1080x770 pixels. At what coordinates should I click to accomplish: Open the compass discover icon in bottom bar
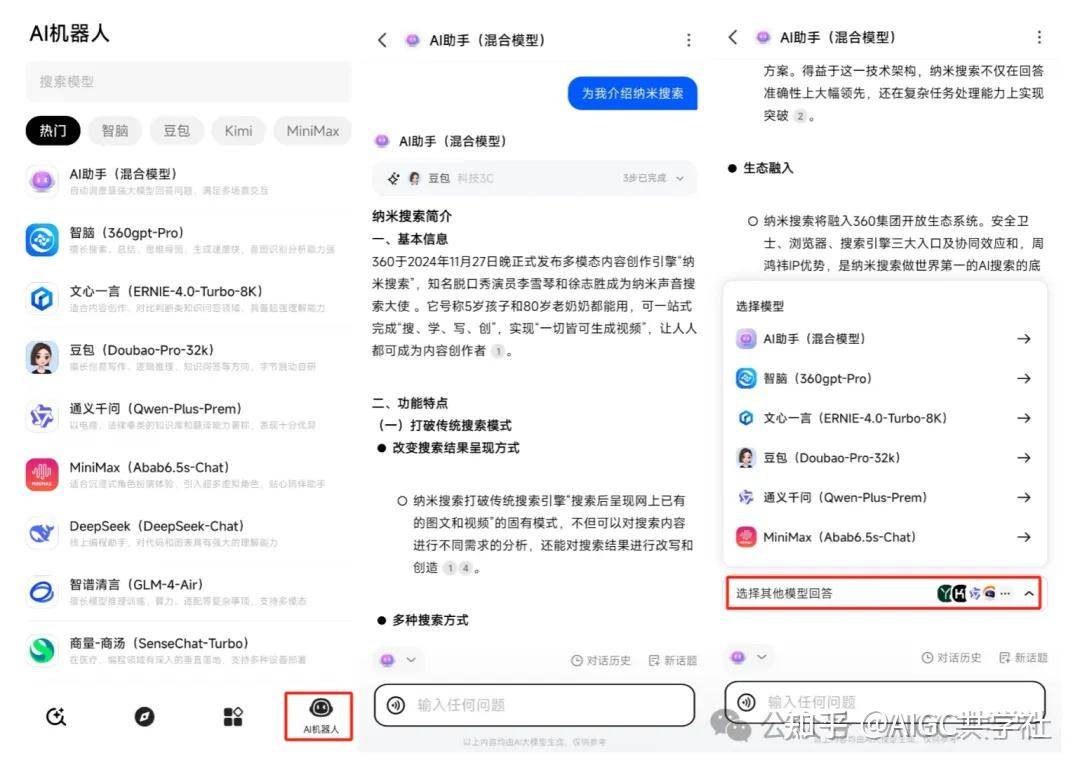coord(145,716)
